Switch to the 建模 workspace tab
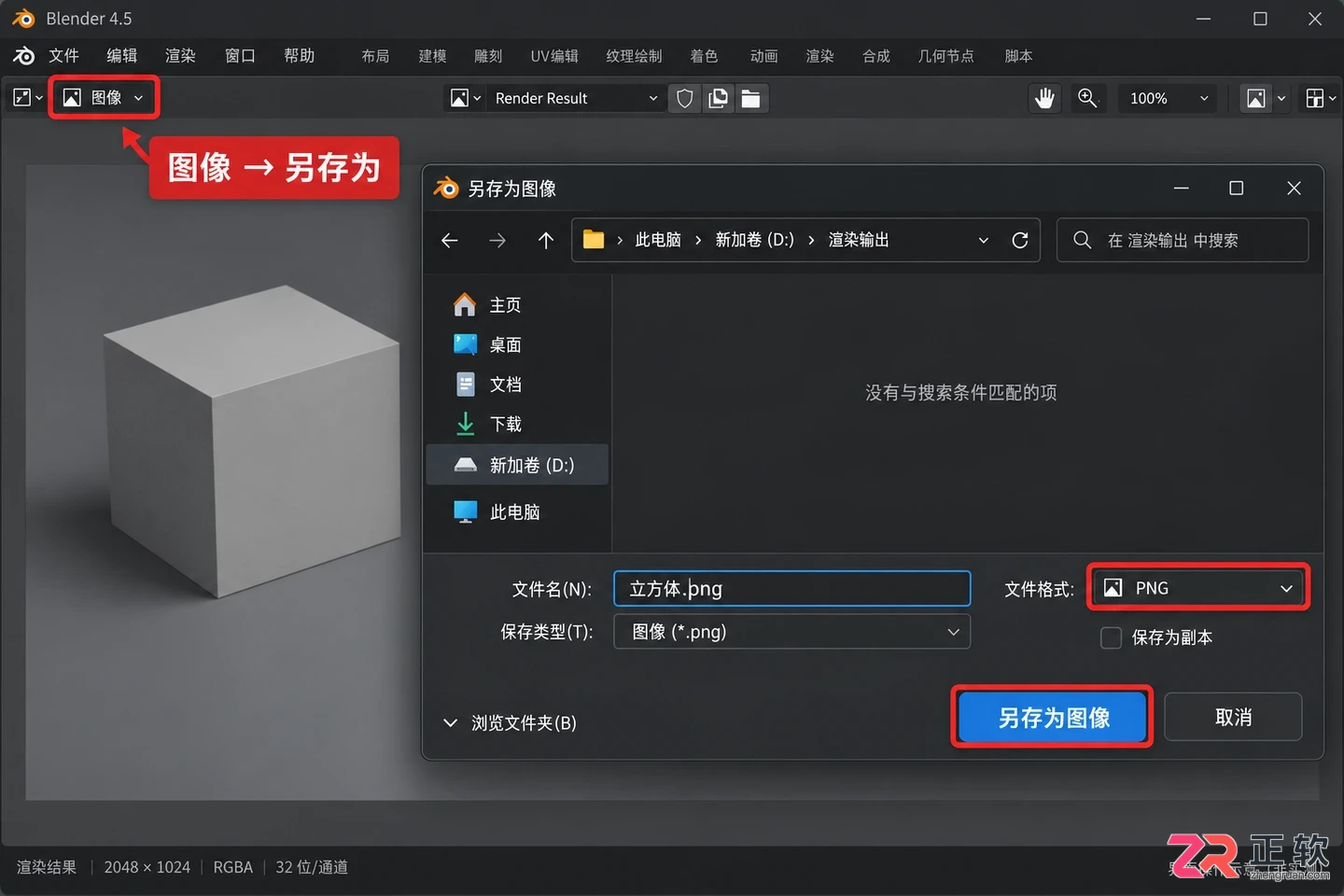Viewport: 1344px width, 896px height. [x=432, y=56]
